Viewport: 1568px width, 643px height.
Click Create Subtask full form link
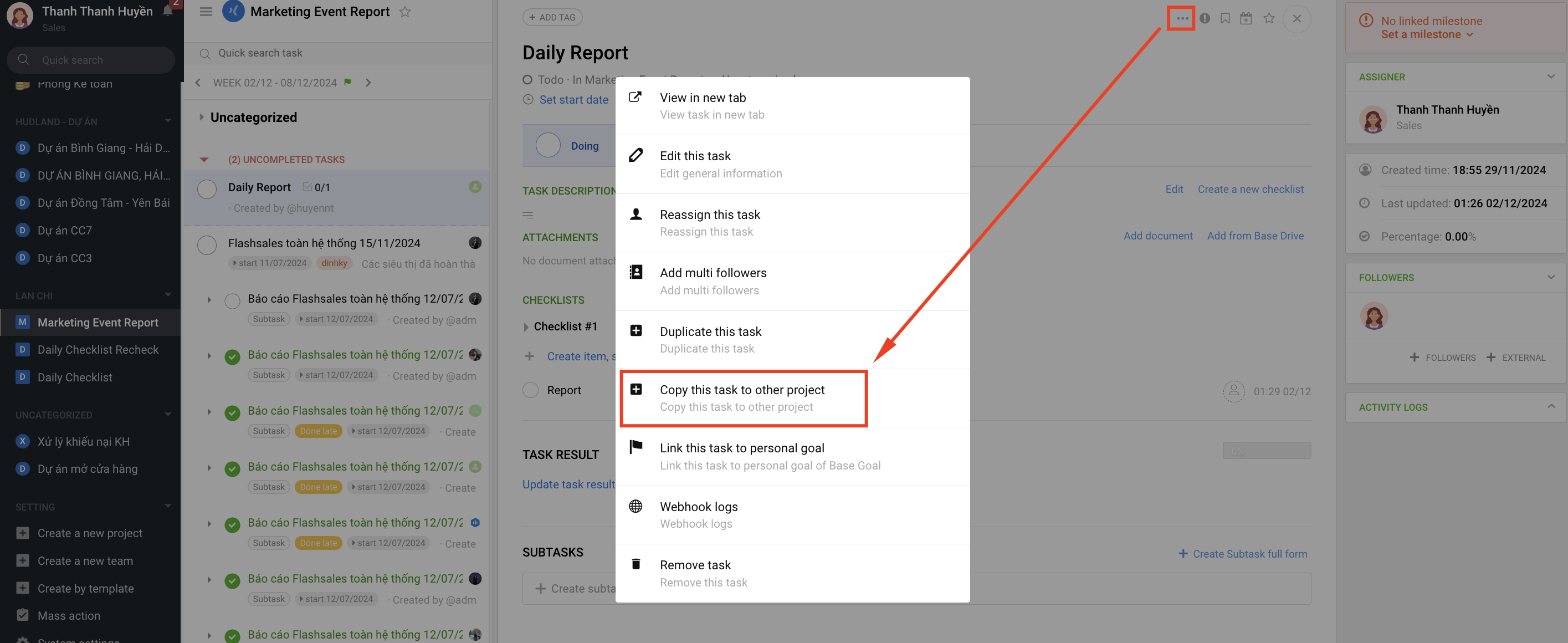pos(1242,554)
